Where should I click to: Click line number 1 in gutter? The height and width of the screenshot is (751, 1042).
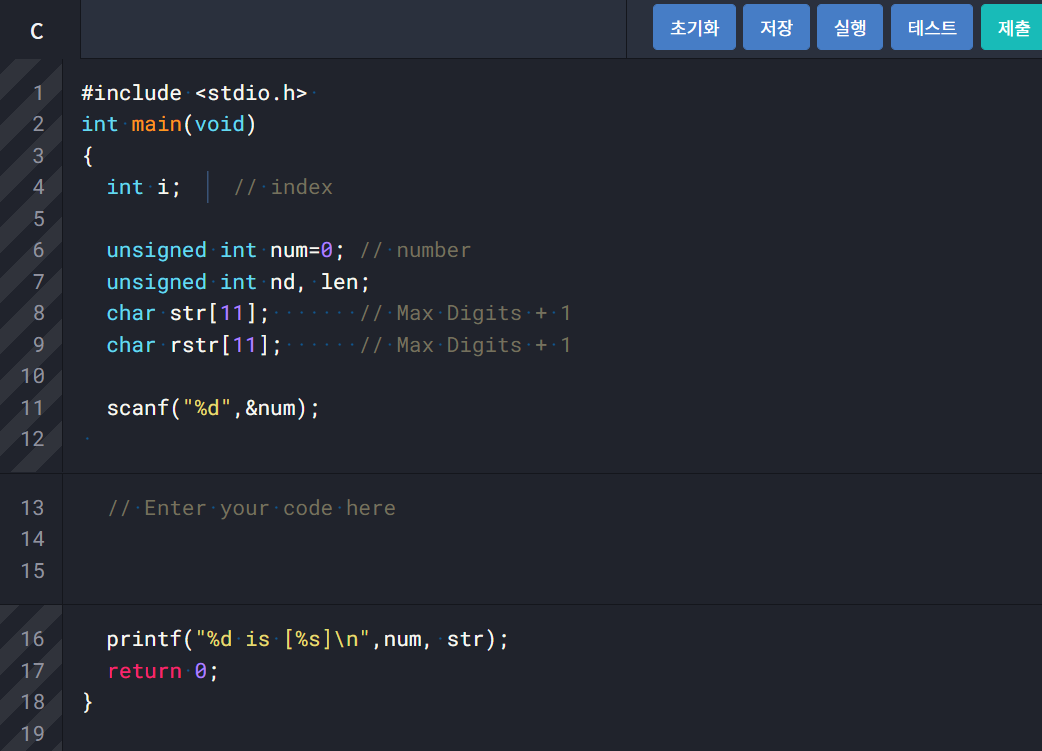39,93
